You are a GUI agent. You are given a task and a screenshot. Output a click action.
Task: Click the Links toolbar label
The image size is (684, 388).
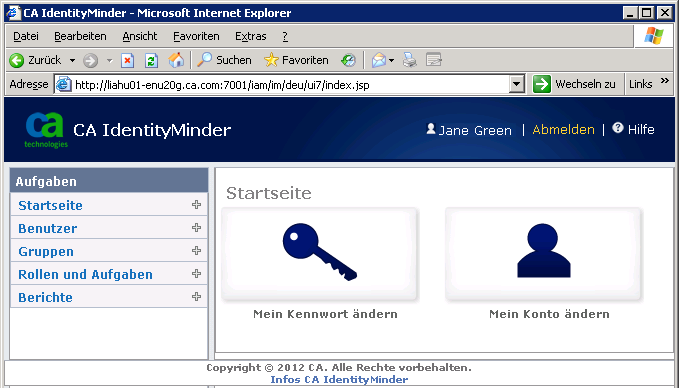pyautogui.click(x=640, y=84)
